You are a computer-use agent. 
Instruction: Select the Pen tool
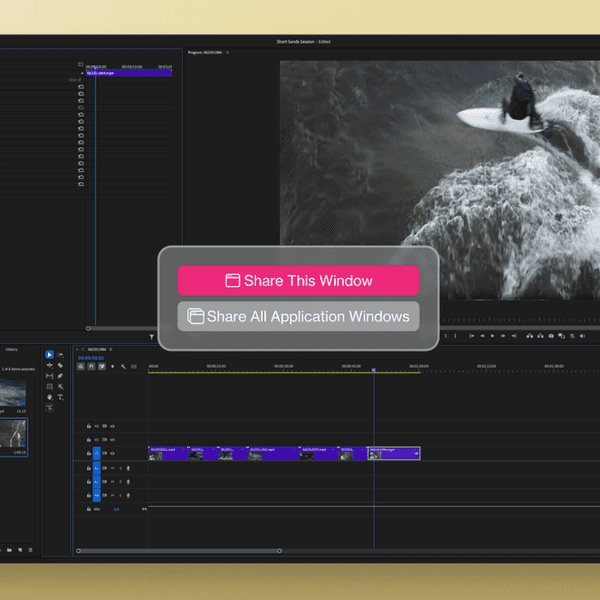point(60,376)
